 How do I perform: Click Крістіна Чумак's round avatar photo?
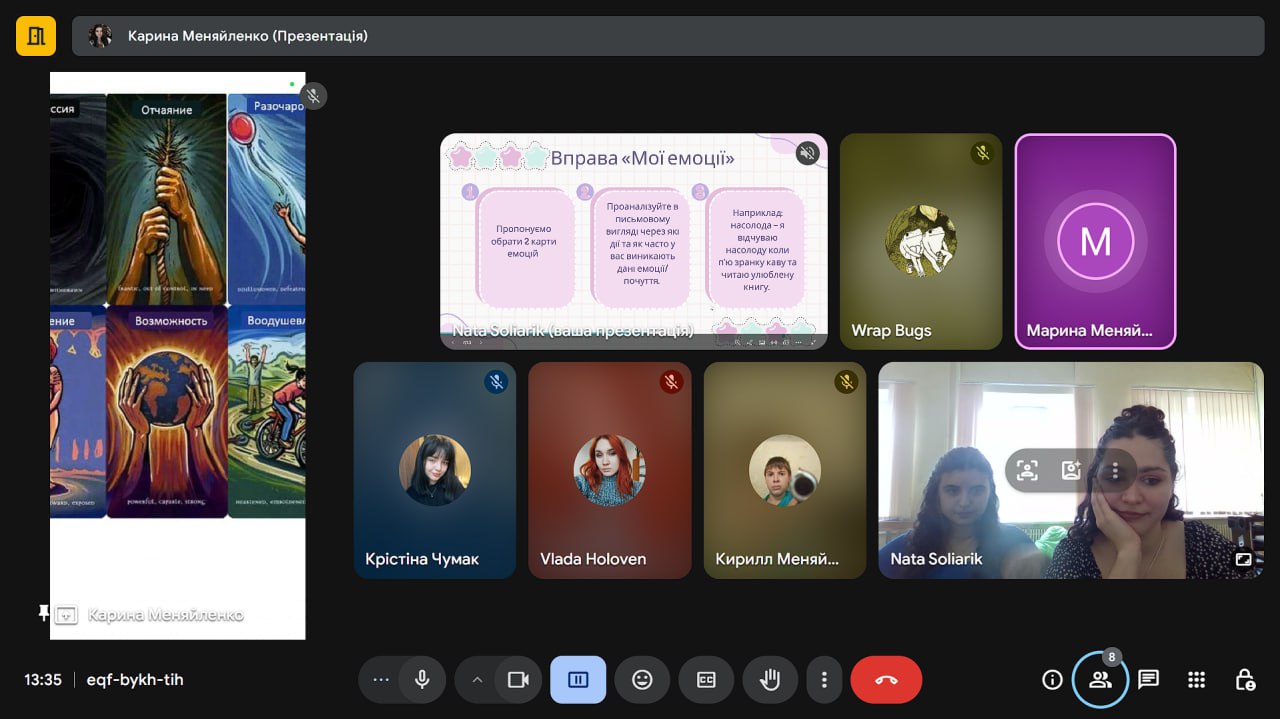(435, 470)
